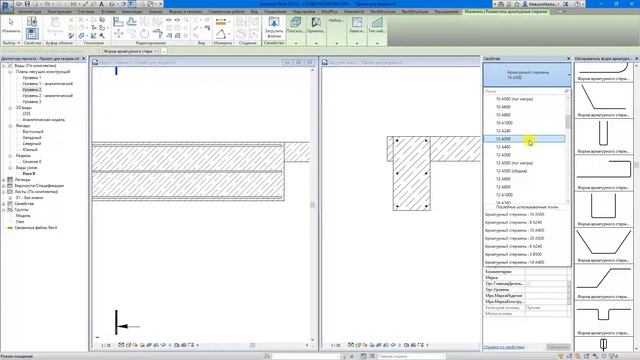Click the Марка property field
This screenshot has width=640, height=360.
coord(547,278)
